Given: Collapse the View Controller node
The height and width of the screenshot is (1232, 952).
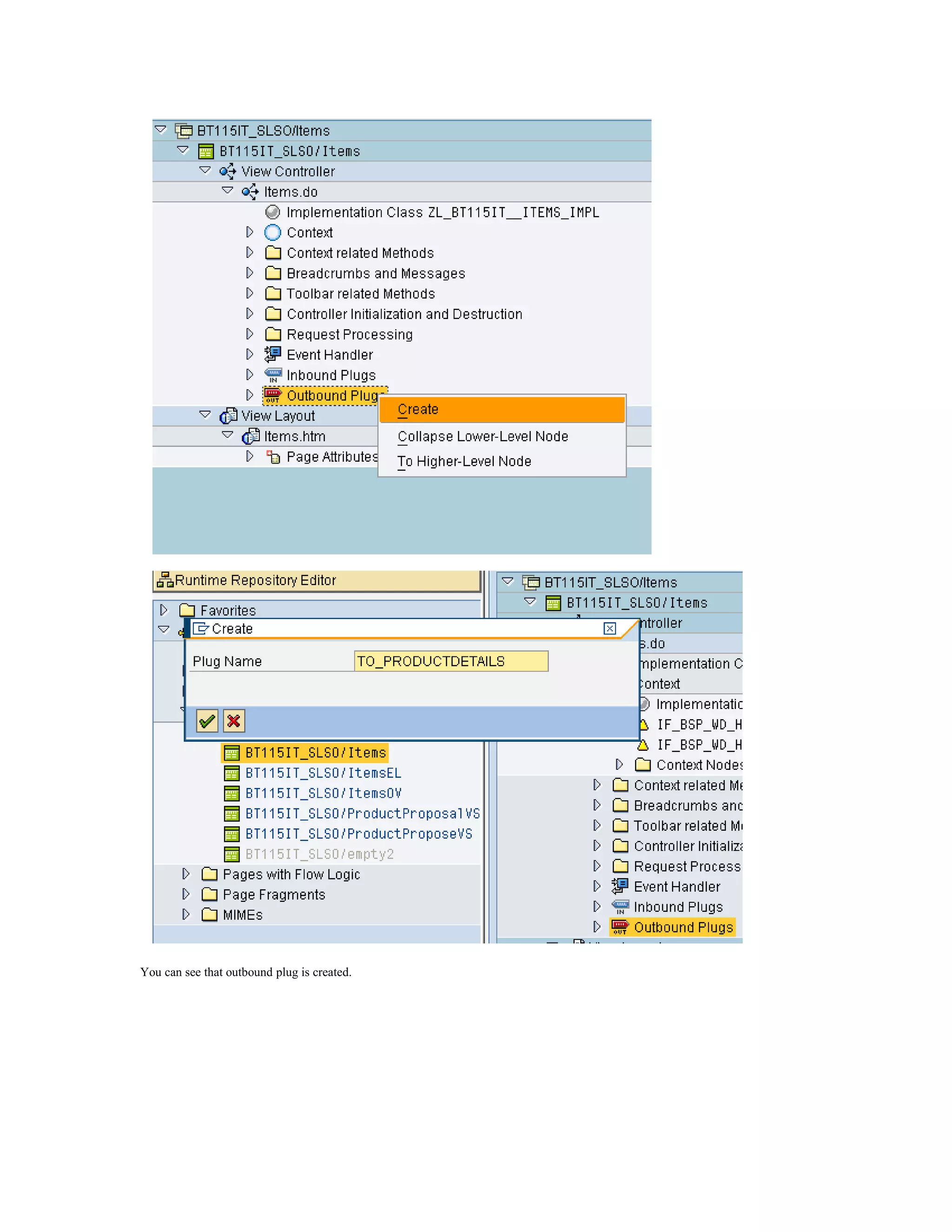Looking at the screenshot, I should tap(205, 170).
